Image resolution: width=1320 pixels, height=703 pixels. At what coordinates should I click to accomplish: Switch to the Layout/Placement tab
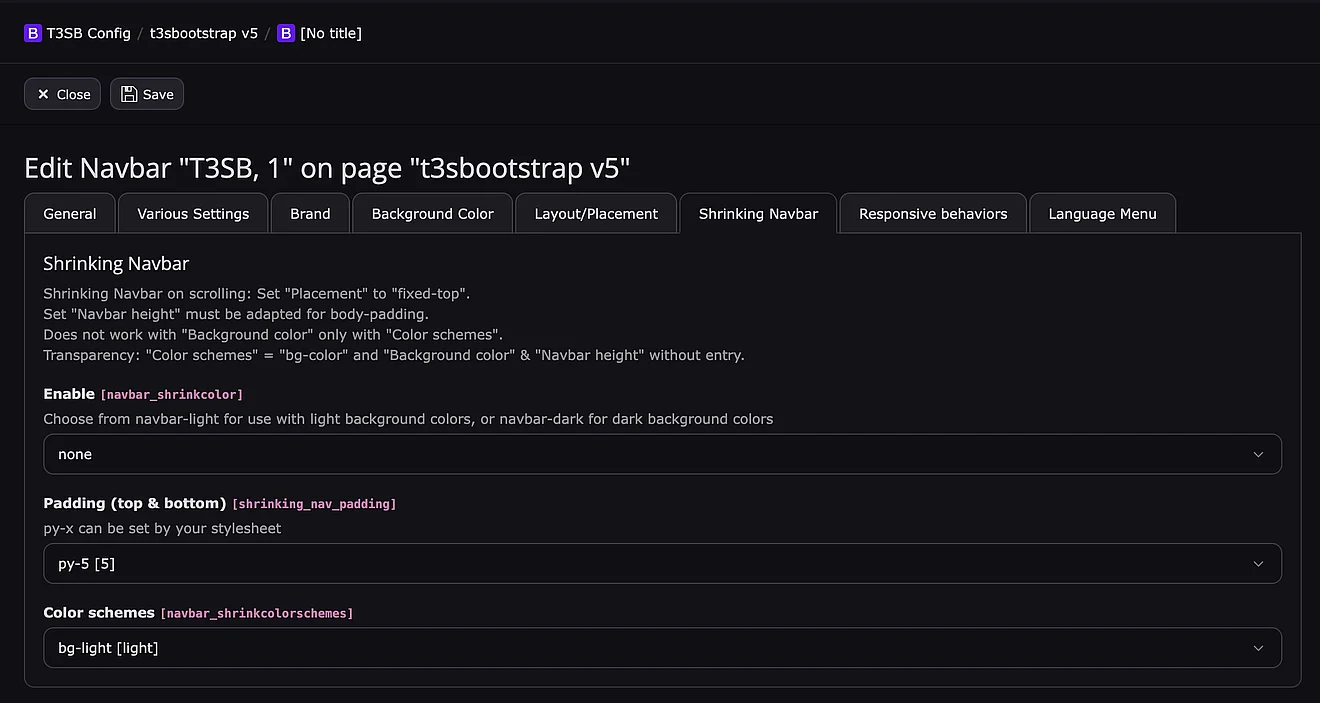click(x=596, y=214)
